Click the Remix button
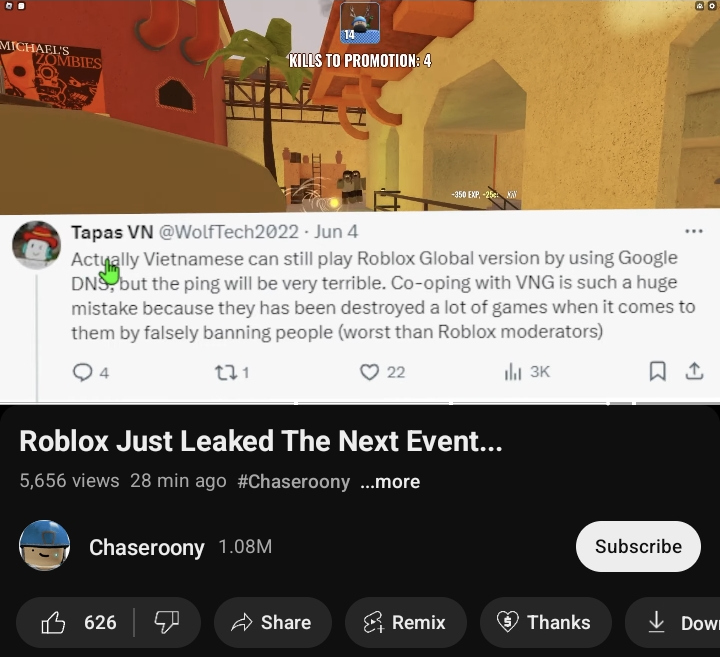The width and height of the screenshot is (720, 657). (x=406, y=623)
